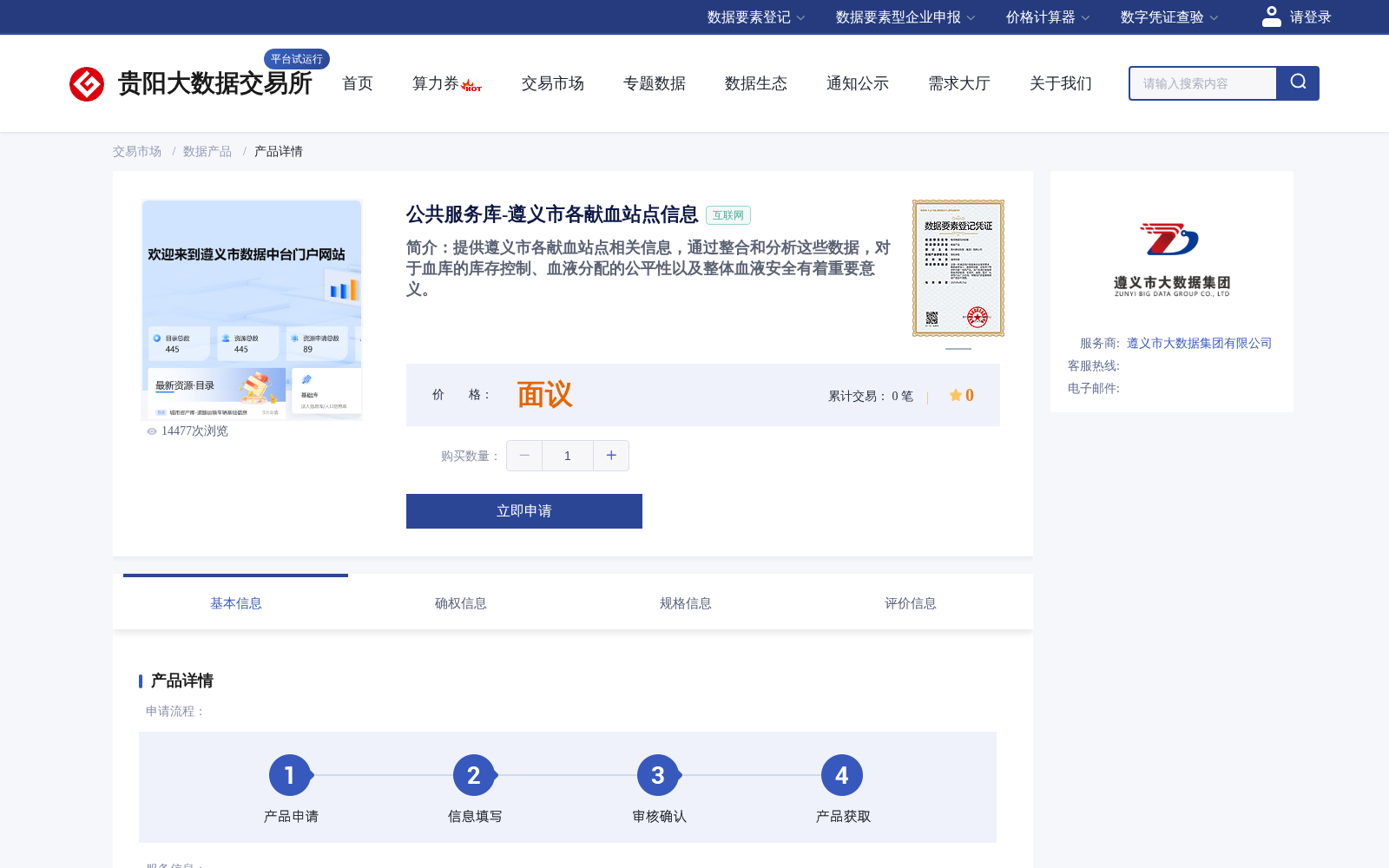1389x868 pixels.
Task: Click the HOT flame badge on 算力券
Action: tap(471, 85)
